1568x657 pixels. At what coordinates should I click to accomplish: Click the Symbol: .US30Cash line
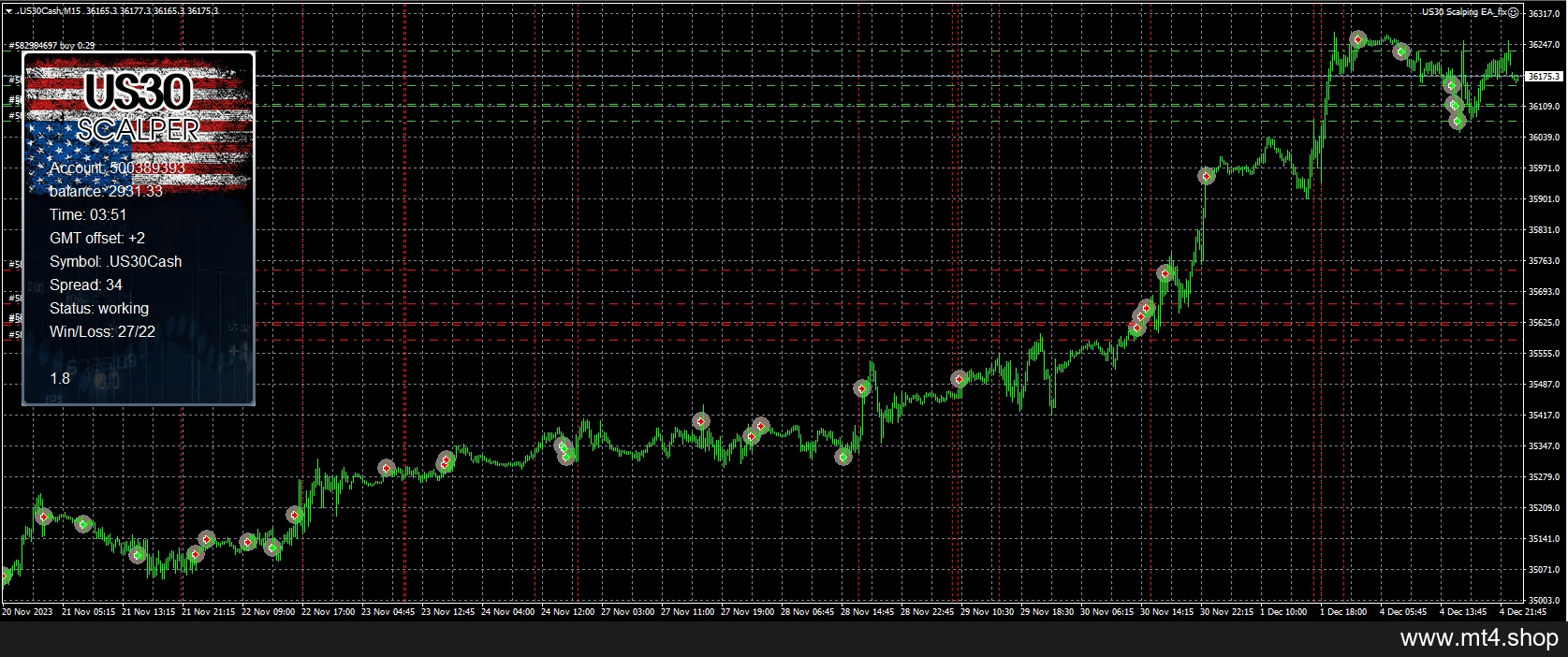116,261
